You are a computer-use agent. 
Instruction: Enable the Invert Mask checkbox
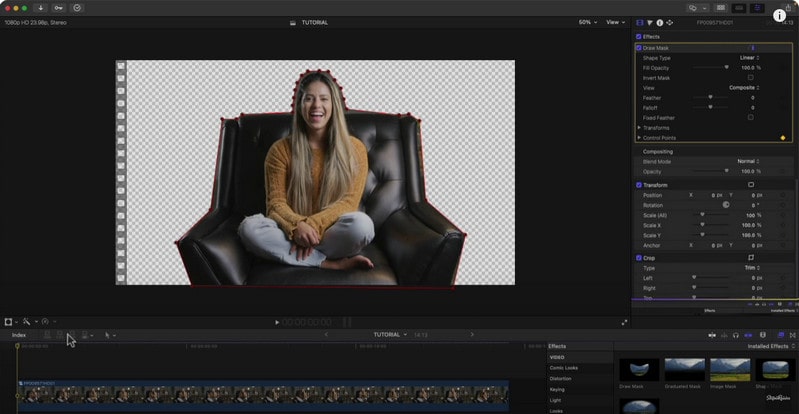click(x=751, y=77)
